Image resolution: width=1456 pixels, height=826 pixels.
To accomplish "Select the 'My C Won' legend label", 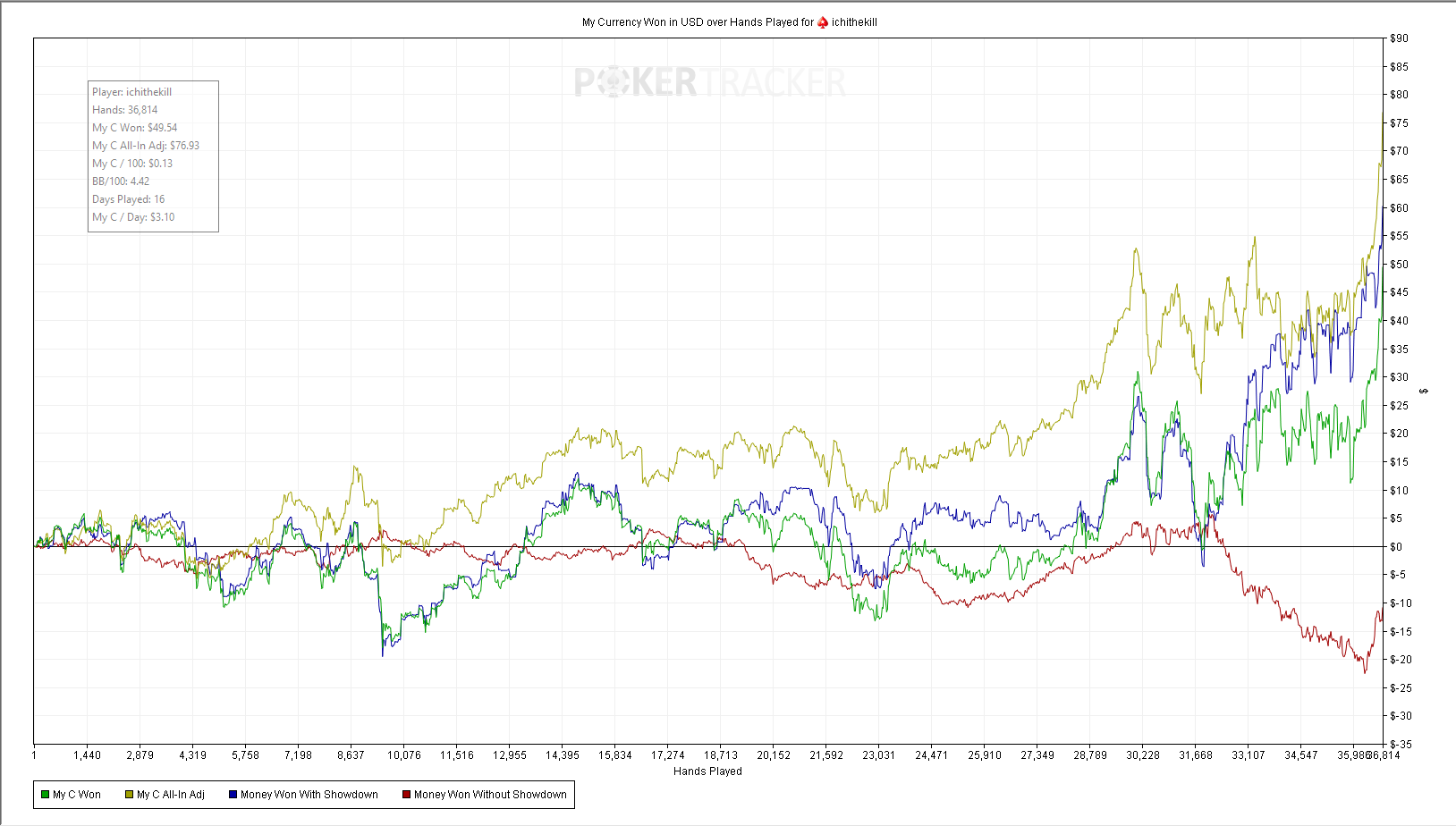I will pos(77,795).
